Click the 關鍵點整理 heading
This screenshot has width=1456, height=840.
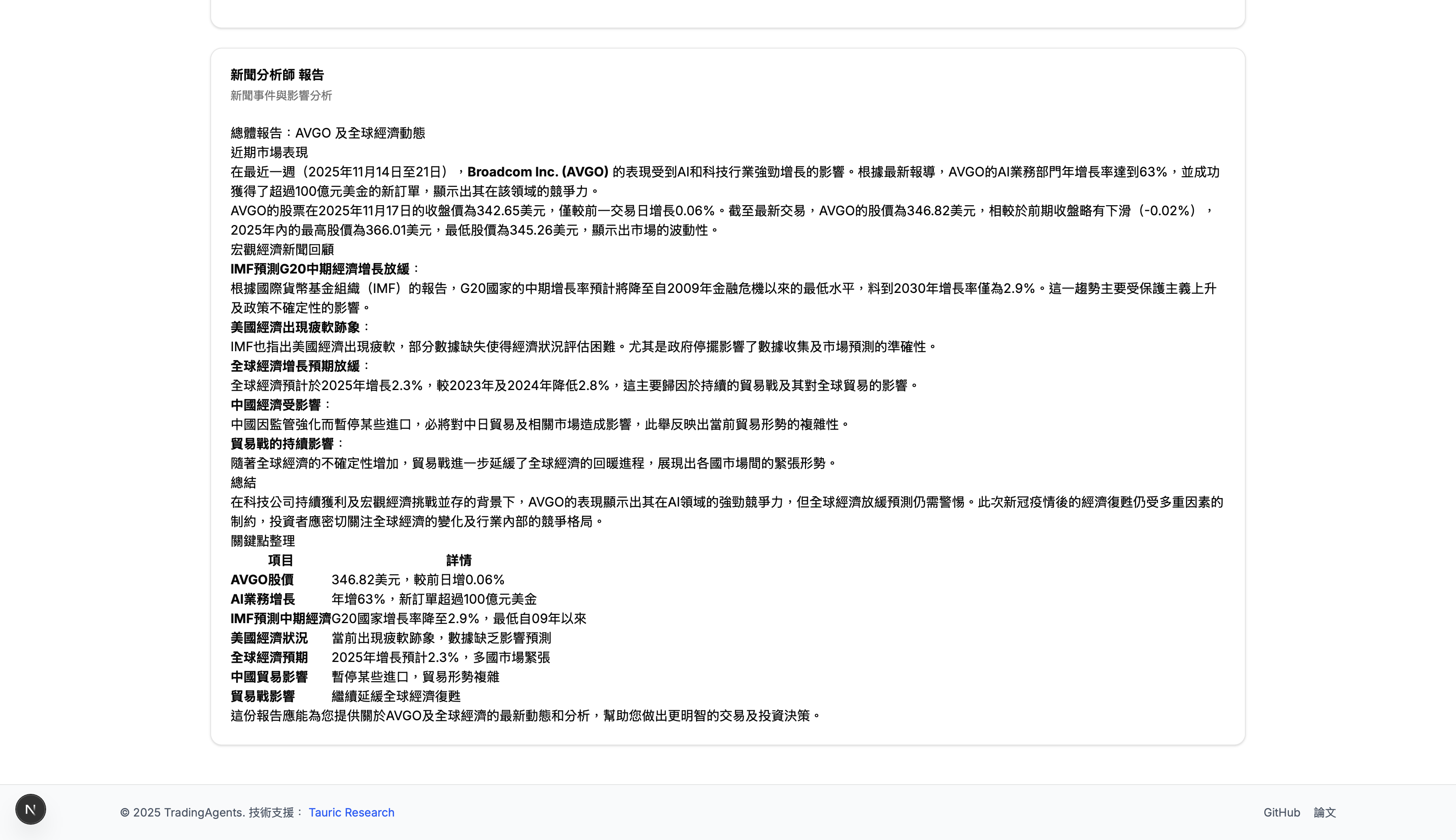point(263,541)
